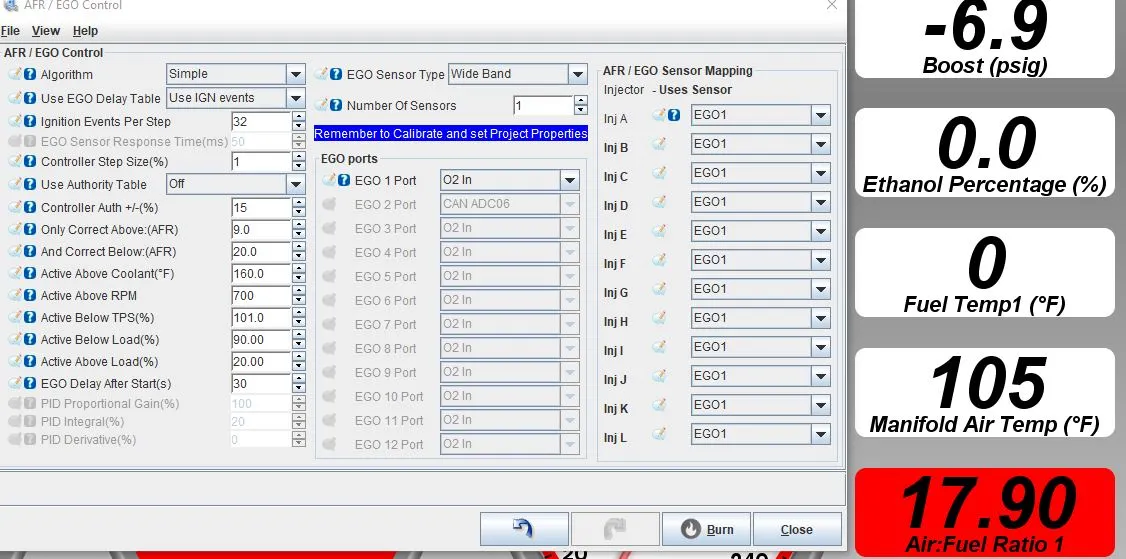
Task: Click the Close button
Action: 797,530
